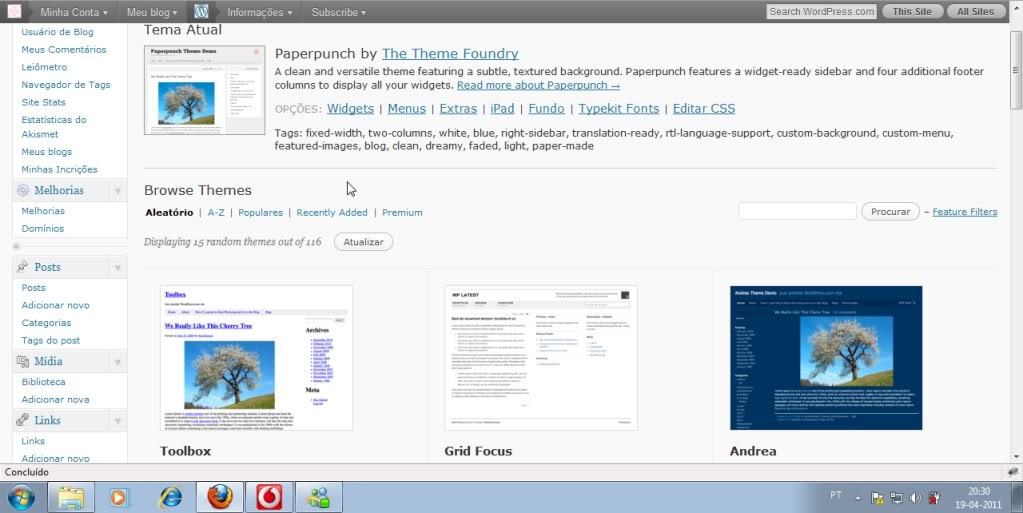
Task: Click the Vodafone icon in the taskbar
Action: pyautogui.click(x=269, y=496)
